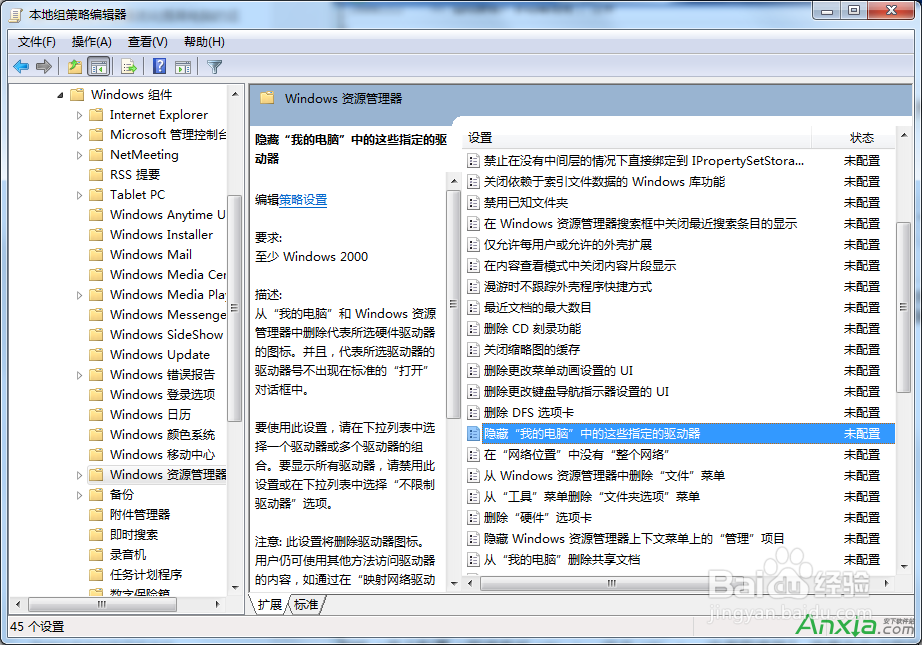Click the tree pane horizontal scrollbar thumb

[x=102, y=604]
